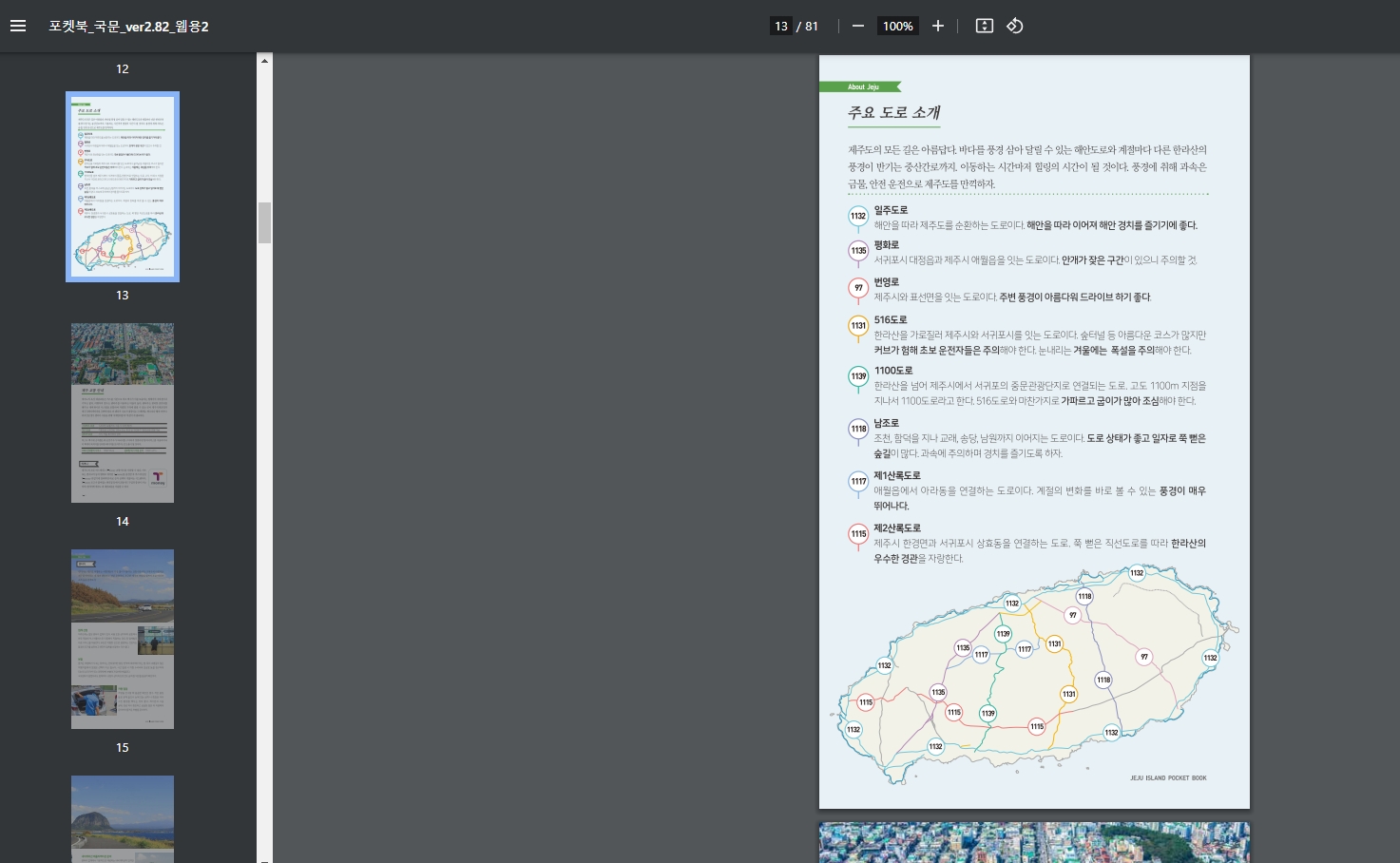Click the 1117 route badge beside 제1산록도로

tap(858, 482)
